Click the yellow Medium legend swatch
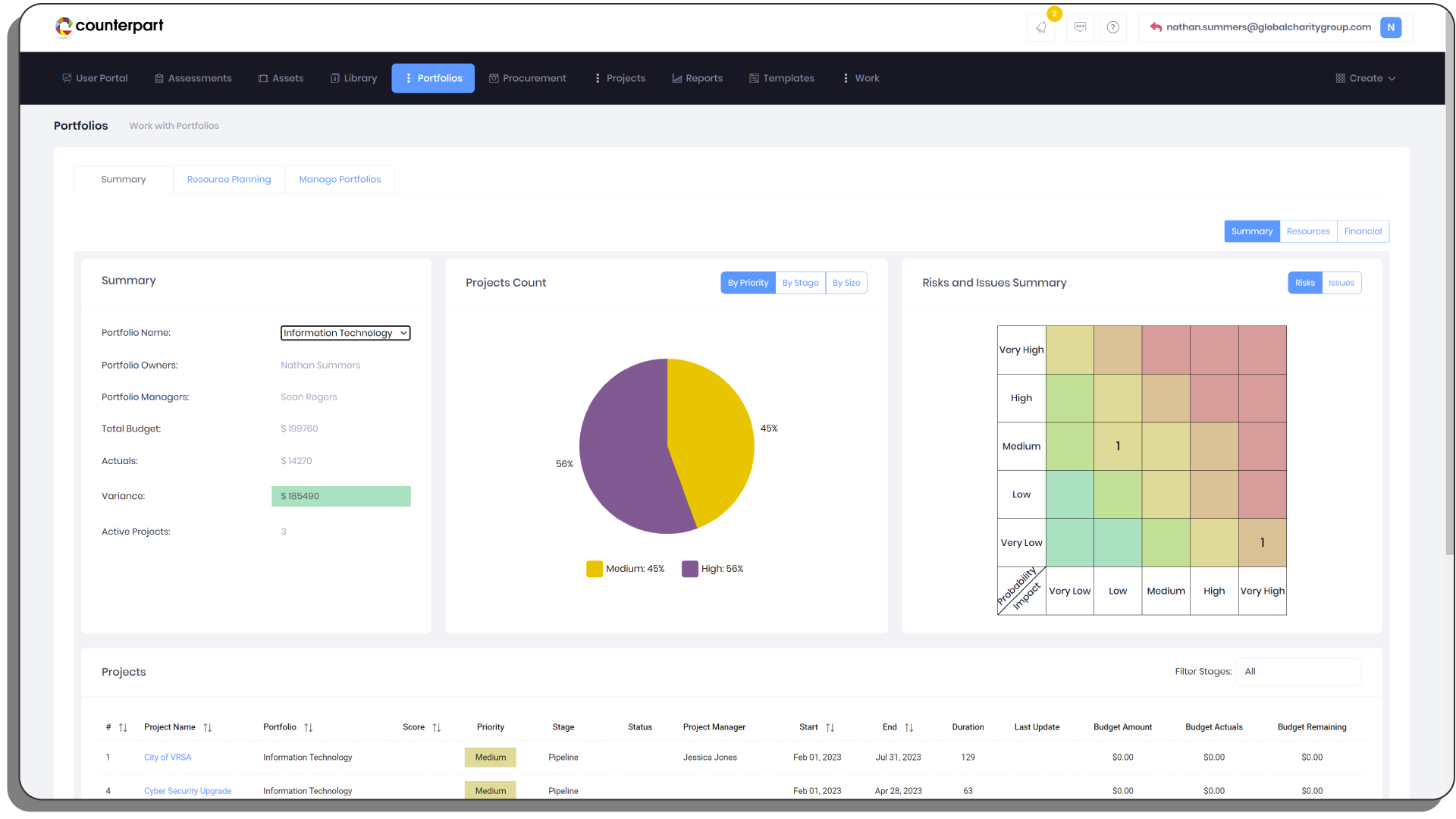Screen dimensions: 1456x819 pos(594,569)
